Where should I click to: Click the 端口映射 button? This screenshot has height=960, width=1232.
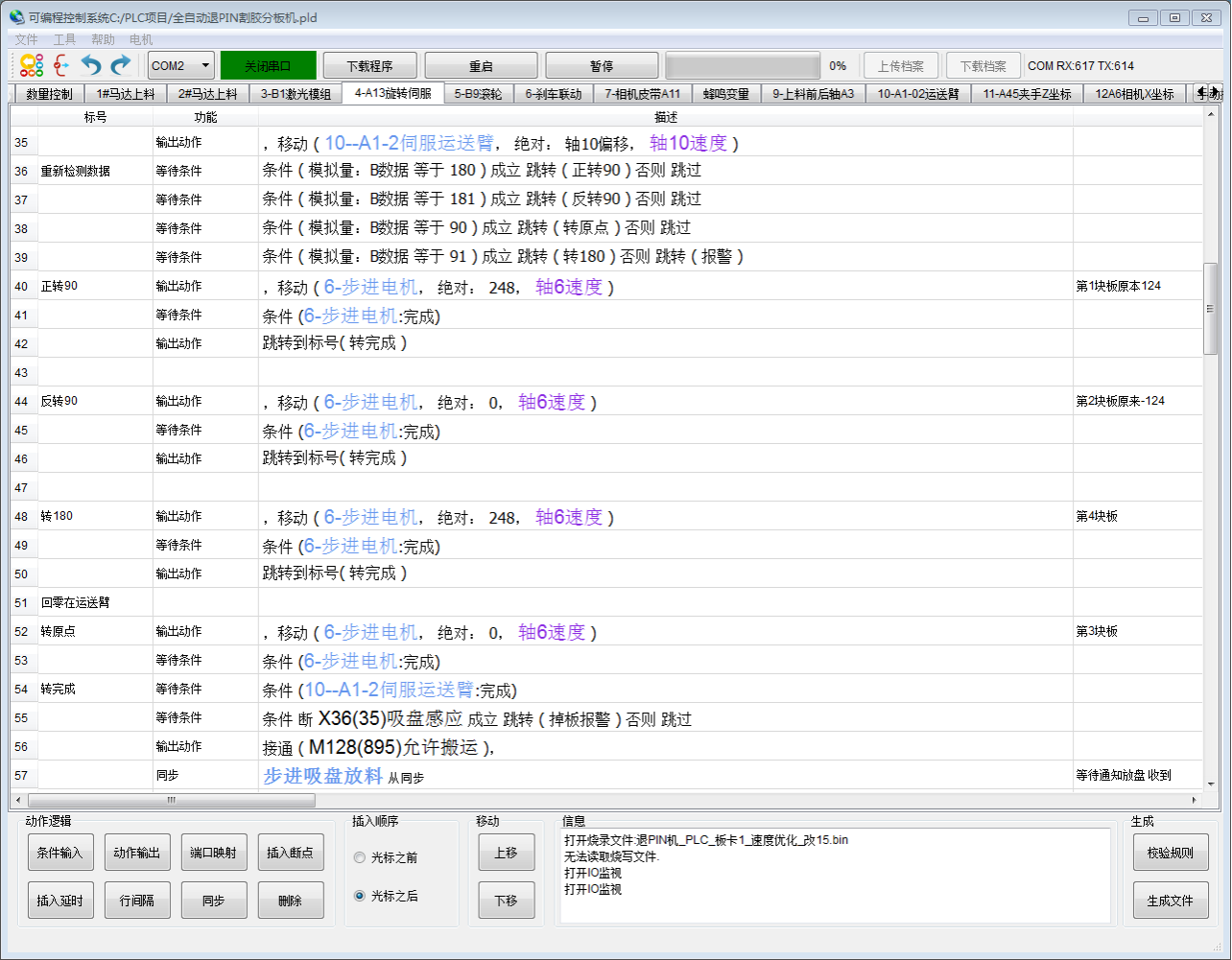pos(213,853)
